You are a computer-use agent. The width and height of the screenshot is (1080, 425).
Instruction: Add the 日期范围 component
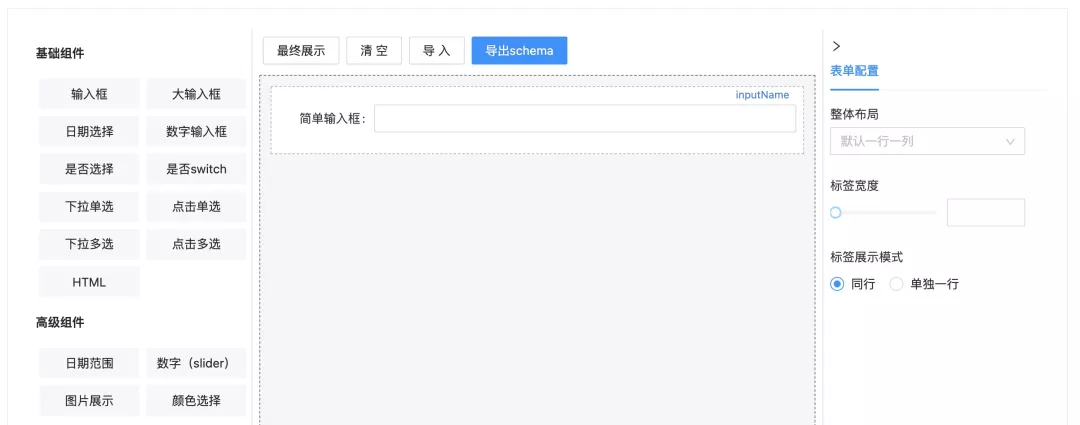tap(89, 363)
